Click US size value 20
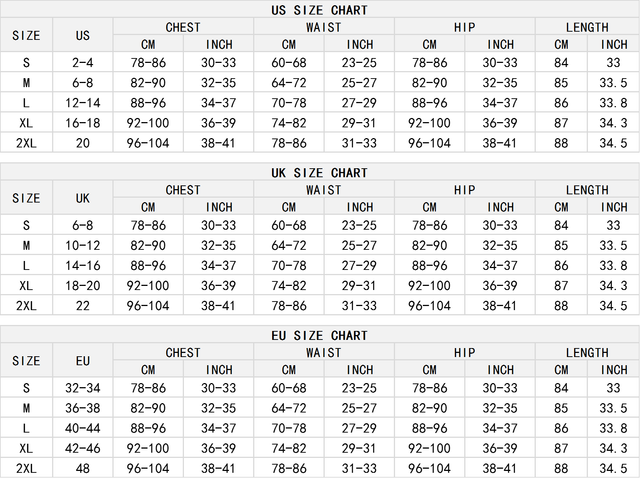This screenshot has width=640, height=478. coord(83,142)
